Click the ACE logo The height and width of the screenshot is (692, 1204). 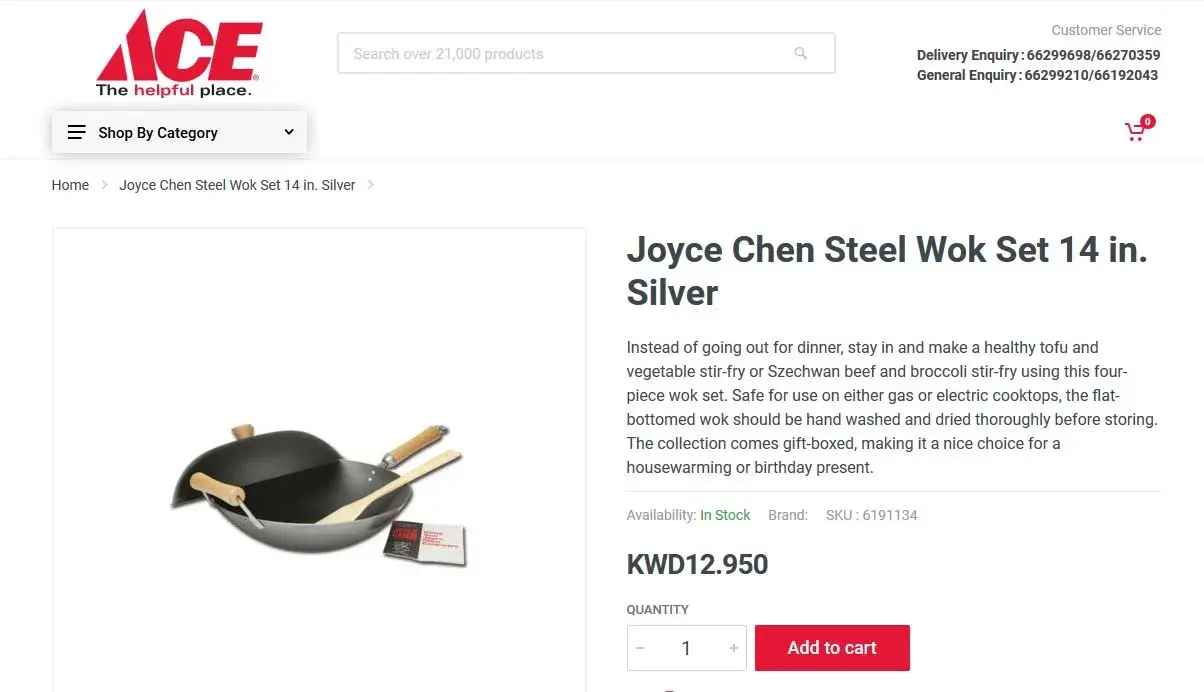tap(178, 54)
